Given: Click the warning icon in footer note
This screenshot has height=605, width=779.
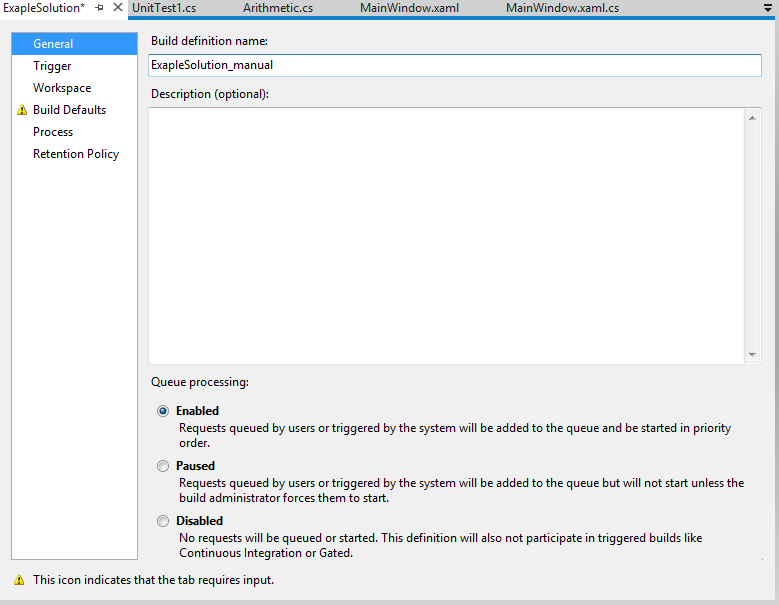Looking at the screenshot, I should [x=19, y=580].
